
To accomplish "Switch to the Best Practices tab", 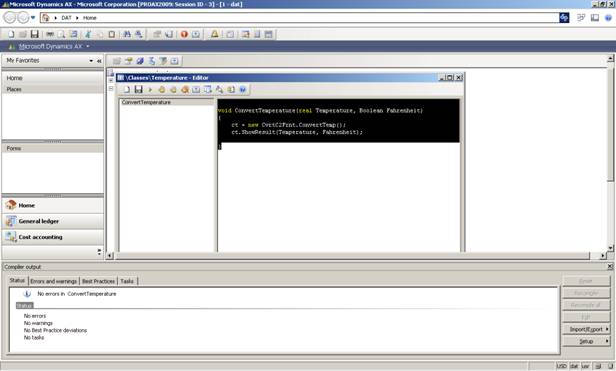I will pos(98,281).
